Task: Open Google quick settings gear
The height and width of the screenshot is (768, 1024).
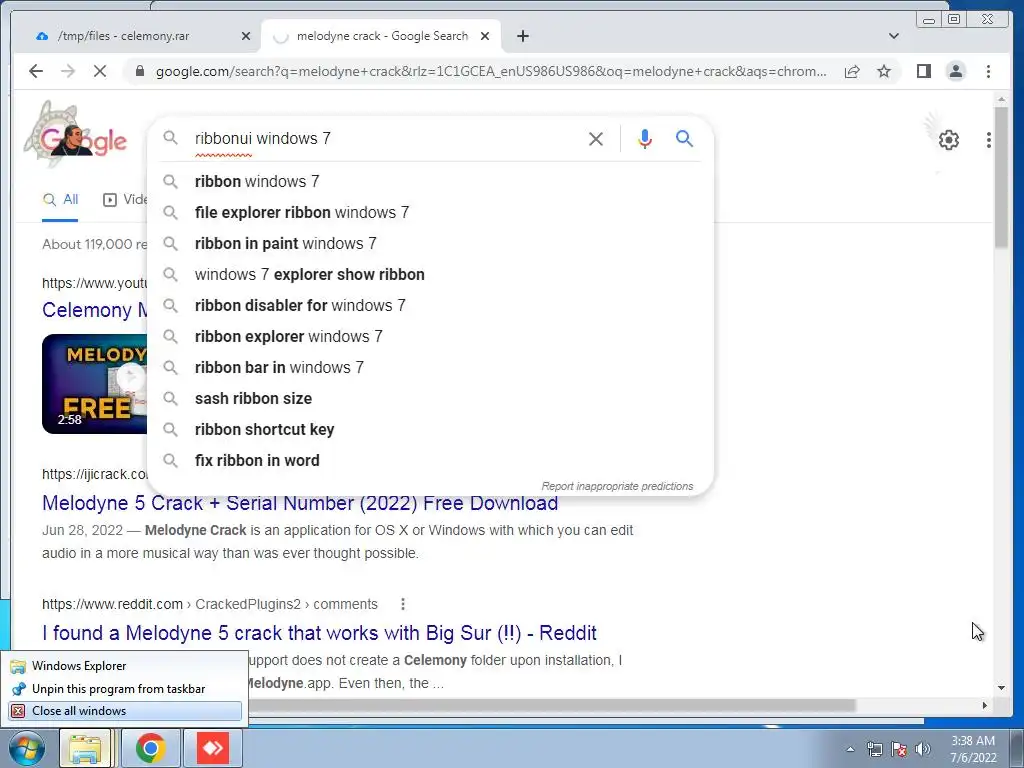Action: click(x=948, y=140)
